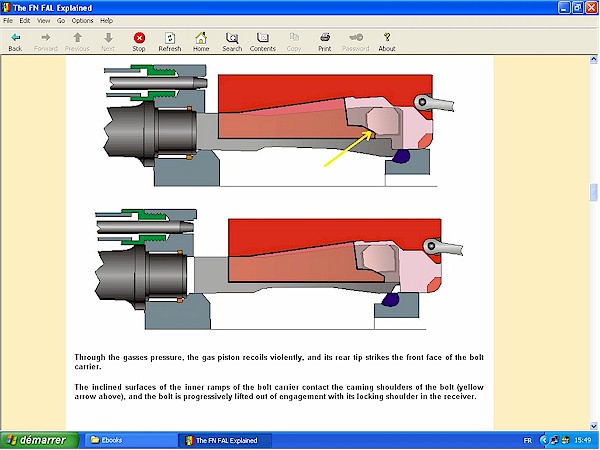The image size is (600, 450).
Task: Click the vertical scrollbar thumb
Action: click(593, 192)
